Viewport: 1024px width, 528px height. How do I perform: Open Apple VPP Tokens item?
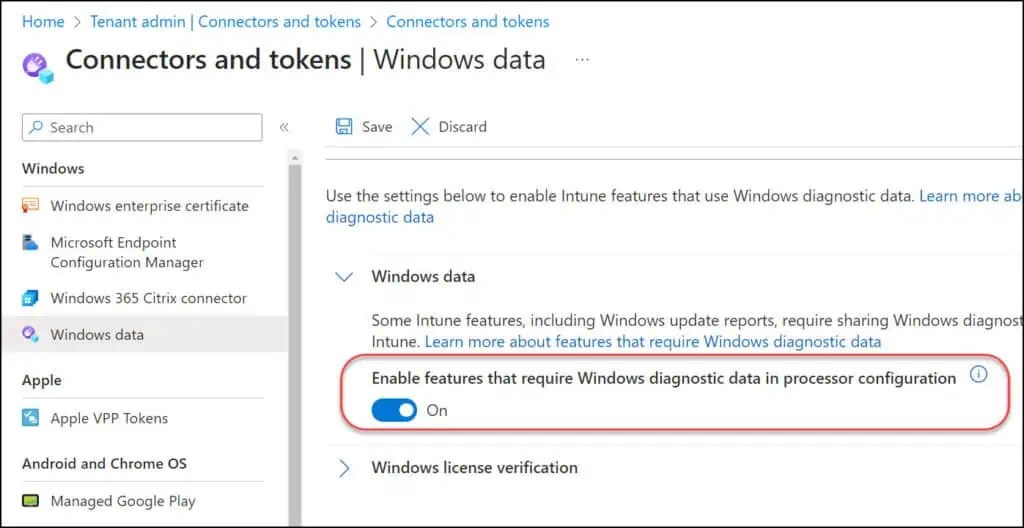[x=109, y=418]
